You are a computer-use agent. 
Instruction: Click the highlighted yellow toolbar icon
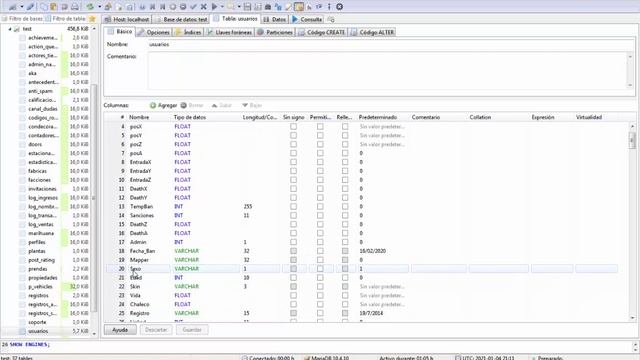pos(299,7)
